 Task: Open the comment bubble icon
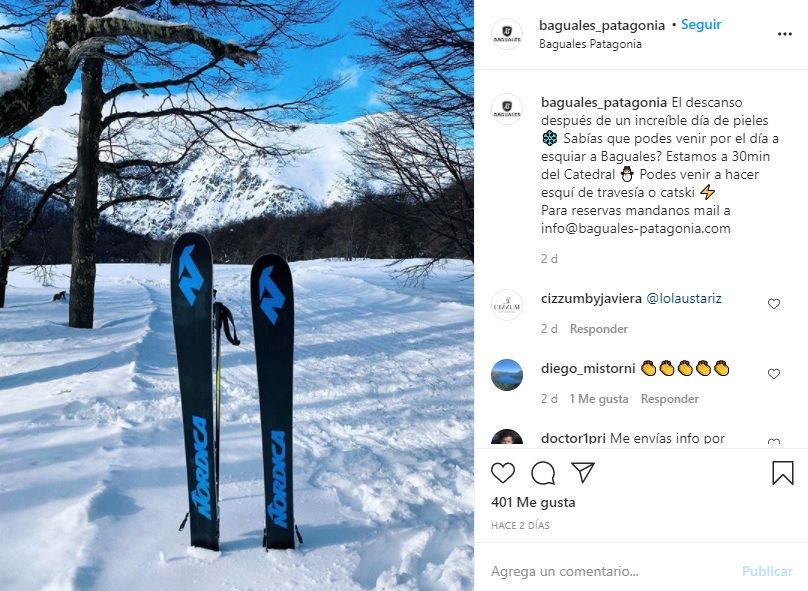[543, 473]
